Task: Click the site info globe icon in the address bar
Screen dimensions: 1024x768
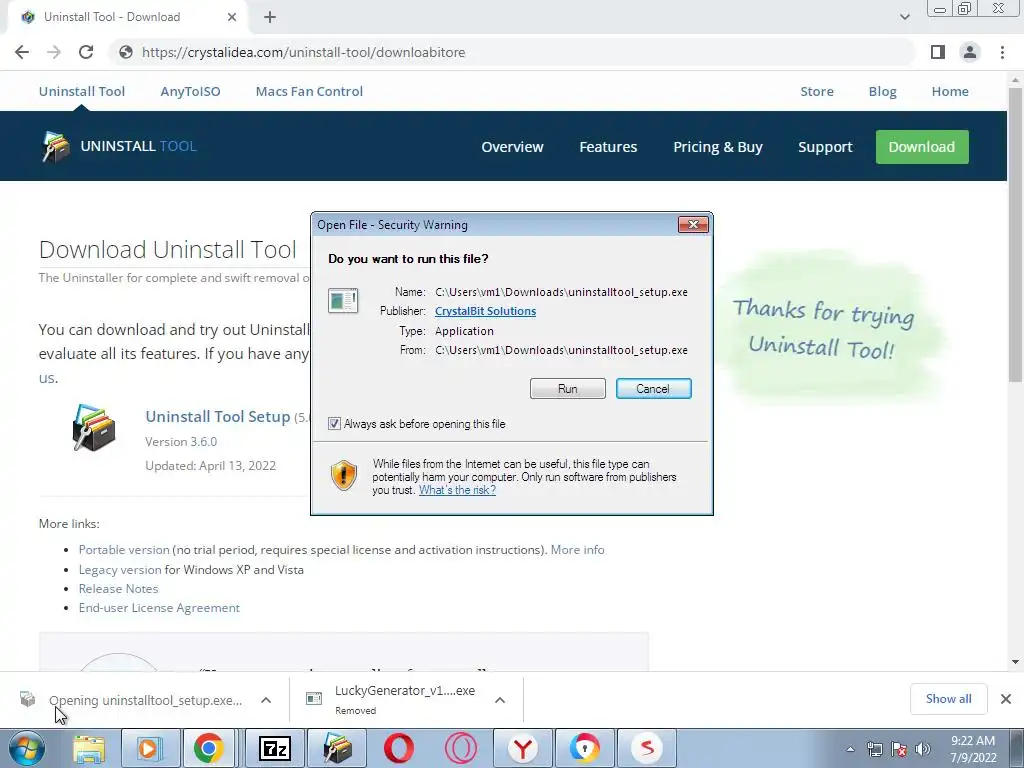Action: coord(126,52)
